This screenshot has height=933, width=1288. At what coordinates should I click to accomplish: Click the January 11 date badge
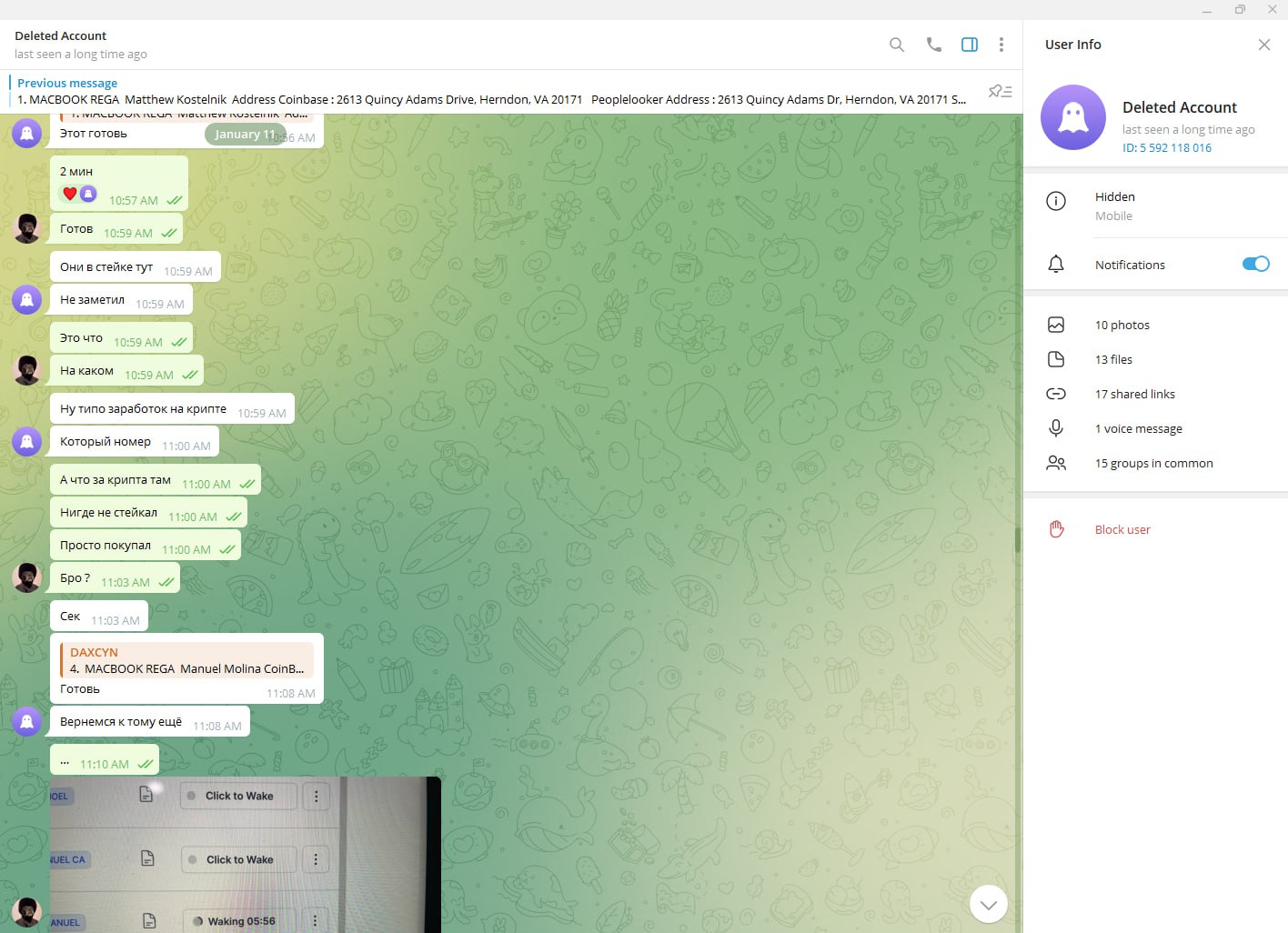[x=245, y=134]
